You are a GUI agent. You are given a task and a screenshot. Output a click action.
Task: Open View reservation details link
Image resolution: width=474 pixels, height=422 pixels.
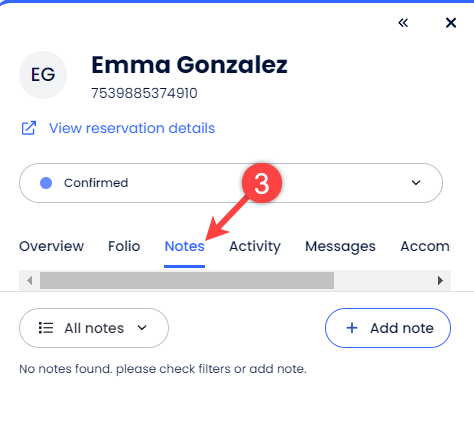click(132, 128)
